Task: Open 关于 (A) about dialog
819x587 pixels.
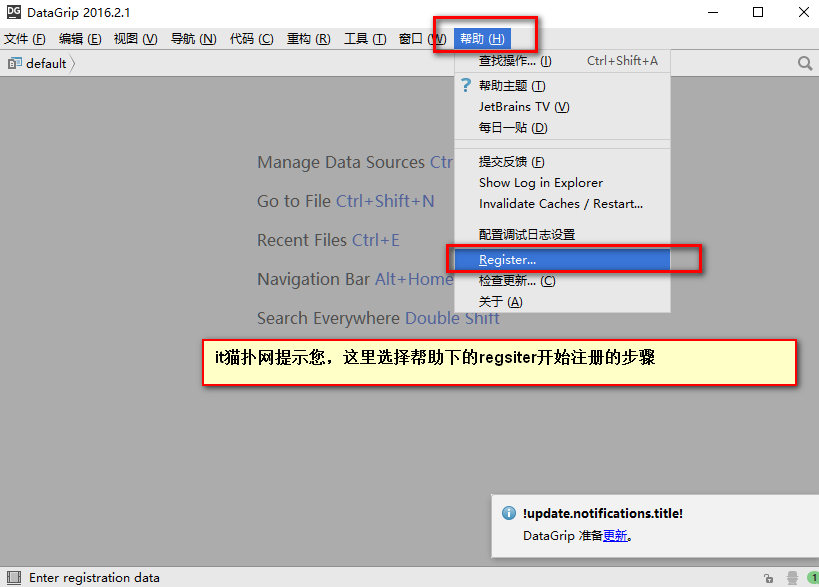Action: (563, 302)
